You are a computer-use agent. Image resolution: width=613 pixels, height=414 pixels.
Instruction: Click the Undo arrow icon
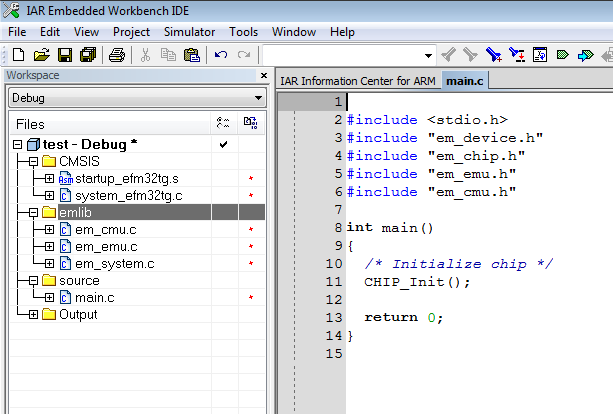tap(221, 55)
